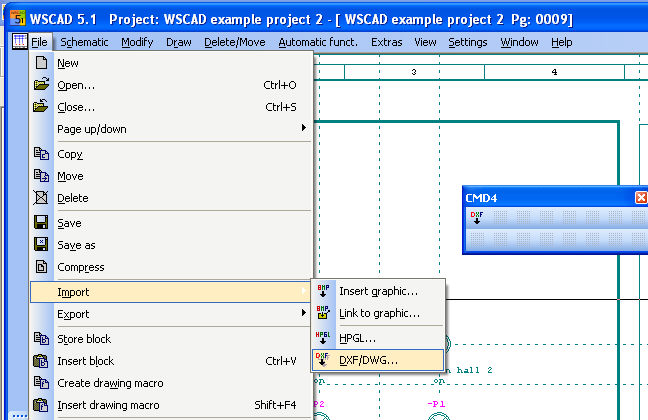
Task: Click the BMP Link to graphic icon
Action: (323, 313)
